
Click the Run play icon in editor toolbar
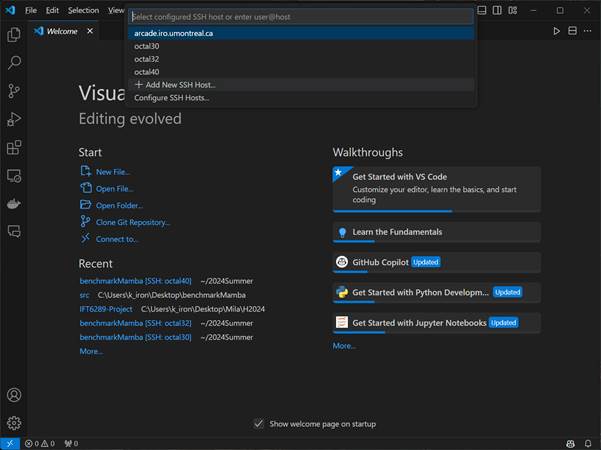point(556,31)
